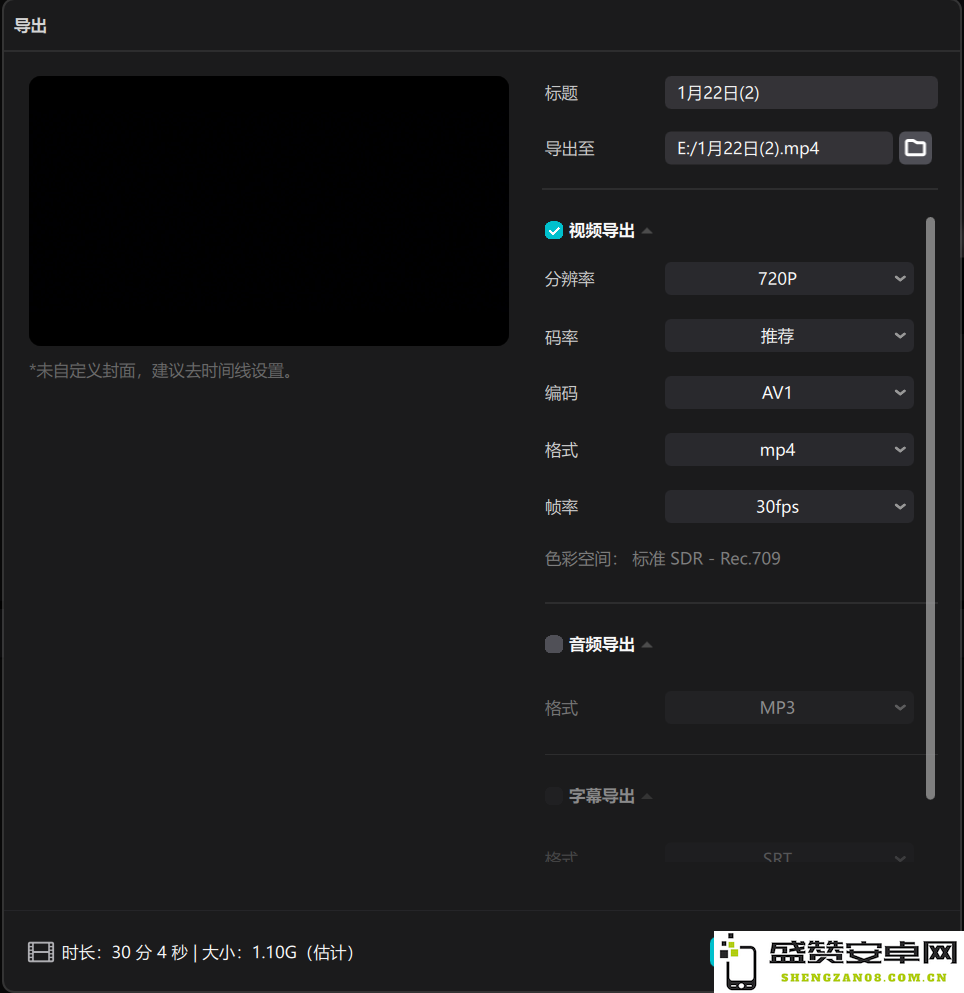Click the film strip icon beside 时长

(41, 952)
